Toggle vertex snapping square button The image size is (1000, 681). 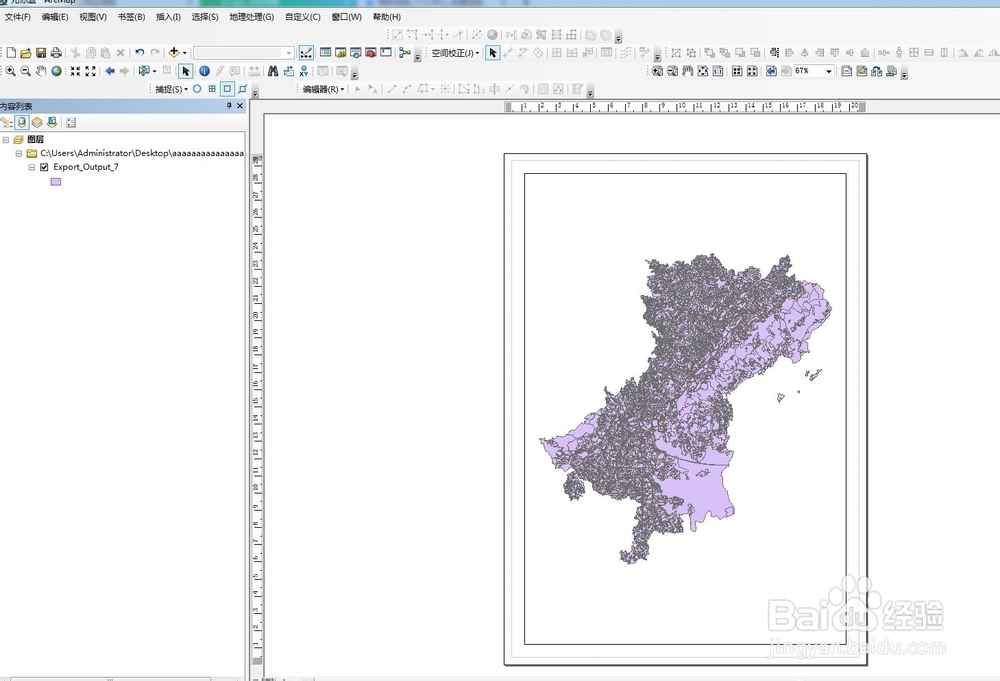click(x=227, y=89)
